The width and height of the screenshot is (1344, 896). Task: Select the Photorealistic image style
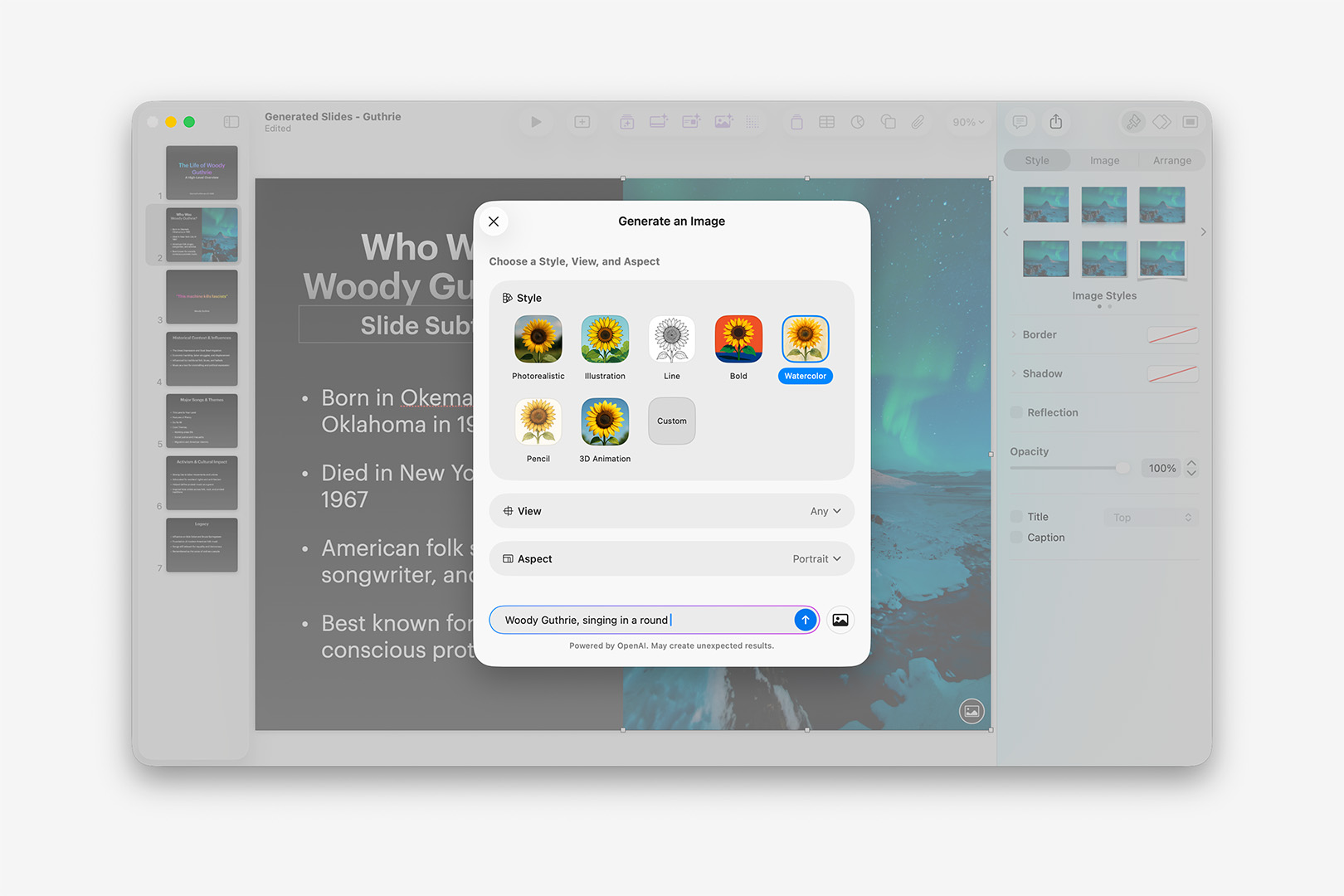(538, 338)
